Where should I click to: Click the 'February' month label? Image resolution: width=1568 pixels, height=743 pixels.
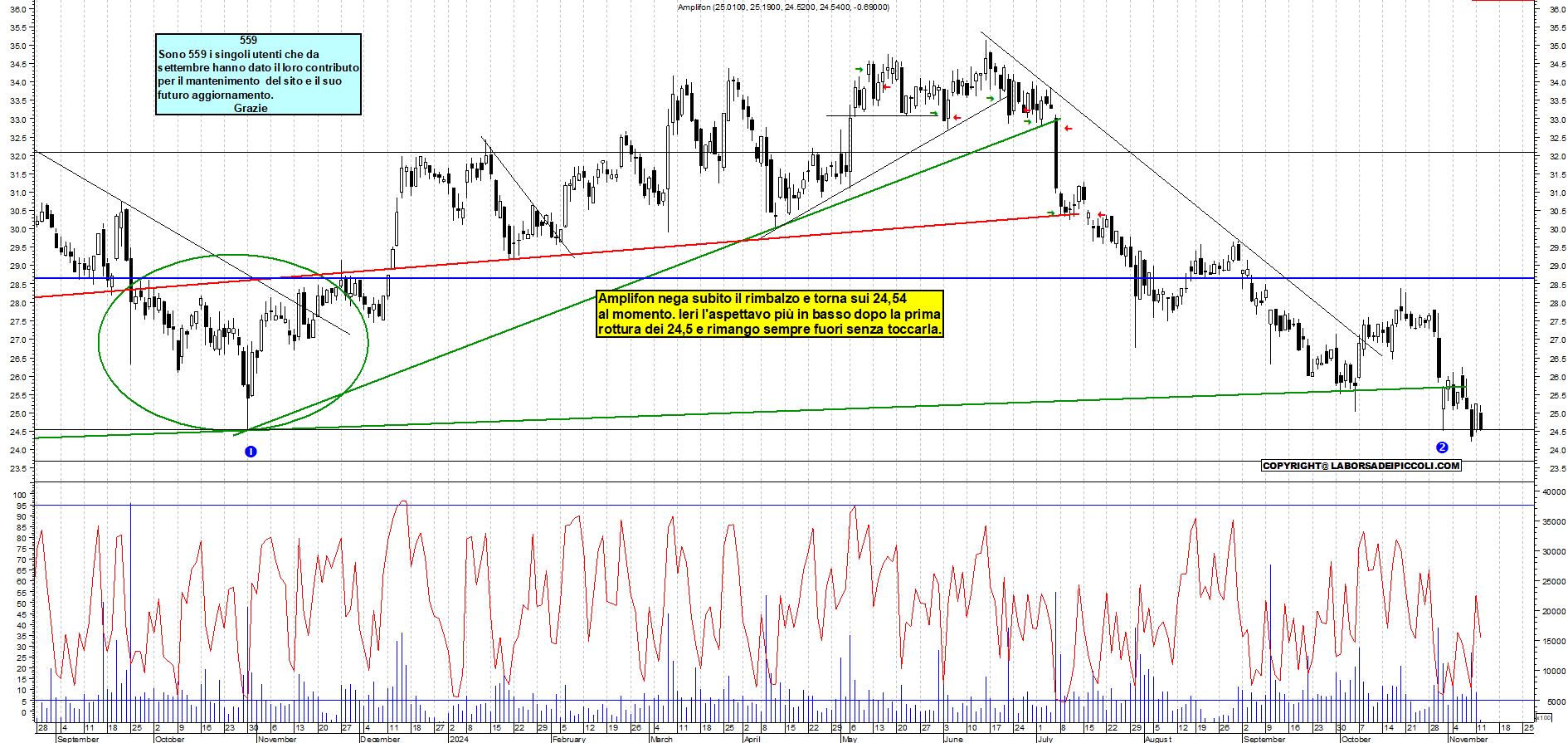point(569,739)
